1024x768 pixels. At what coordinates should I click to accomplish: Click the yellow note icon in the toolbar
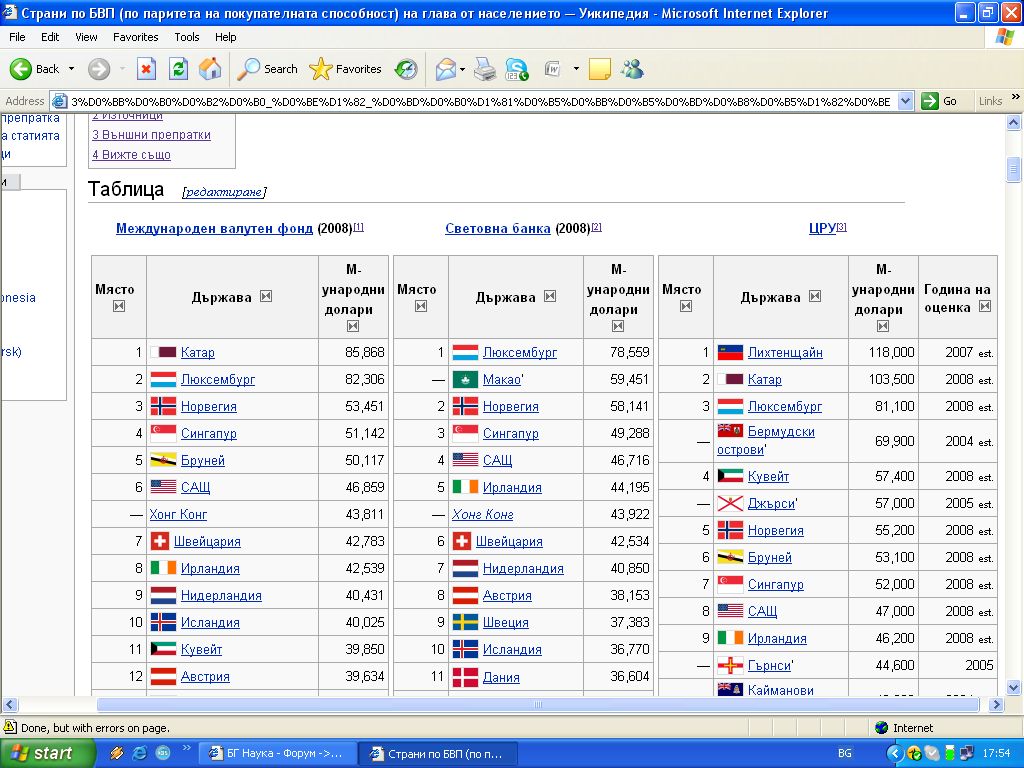(600, 69)
